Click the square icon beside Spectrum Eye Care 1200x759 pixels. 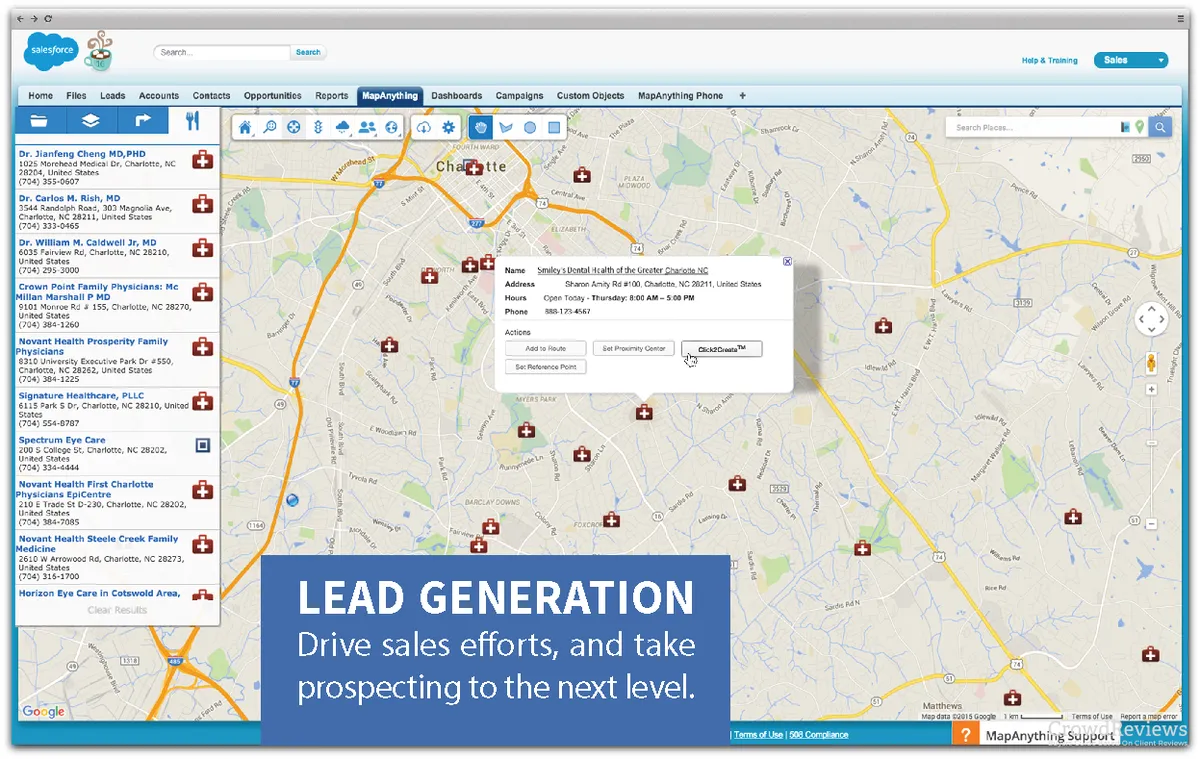203,445
